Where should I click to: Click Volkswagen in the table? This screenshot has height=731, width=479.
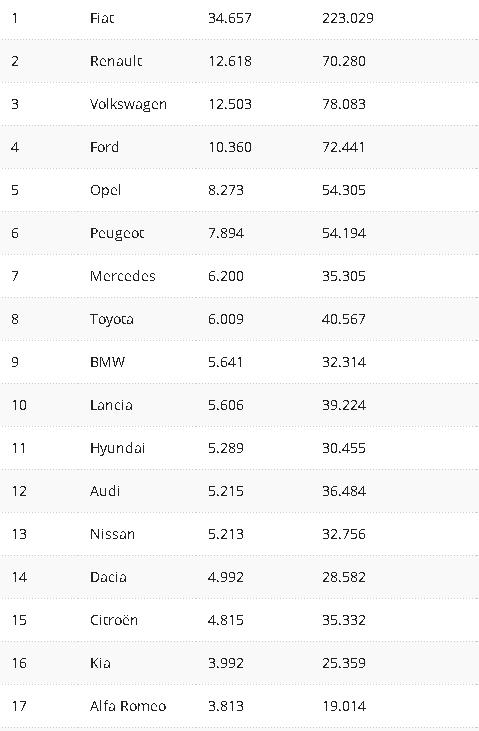pyautogui.click(x=128, y=104)
